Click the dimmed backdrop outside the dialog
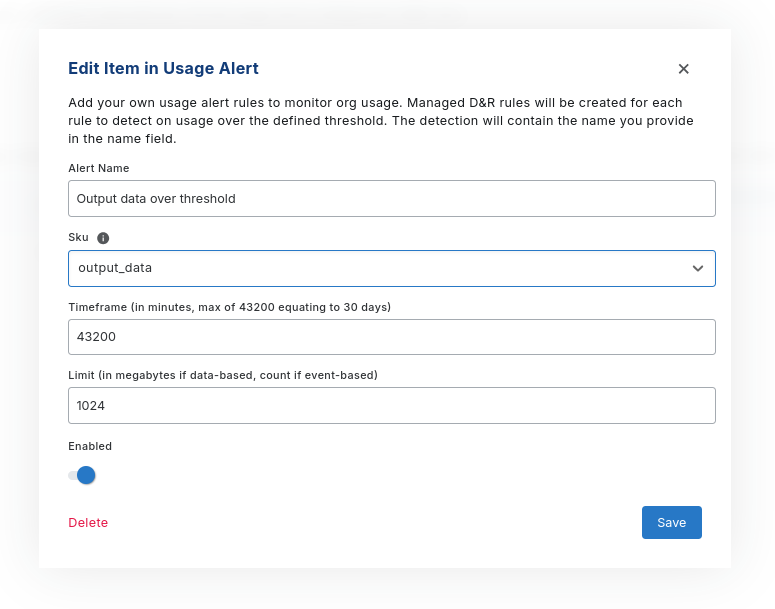The height and width of the screenshot is (609, 775). pyautogui.click(x=753, y=300)
